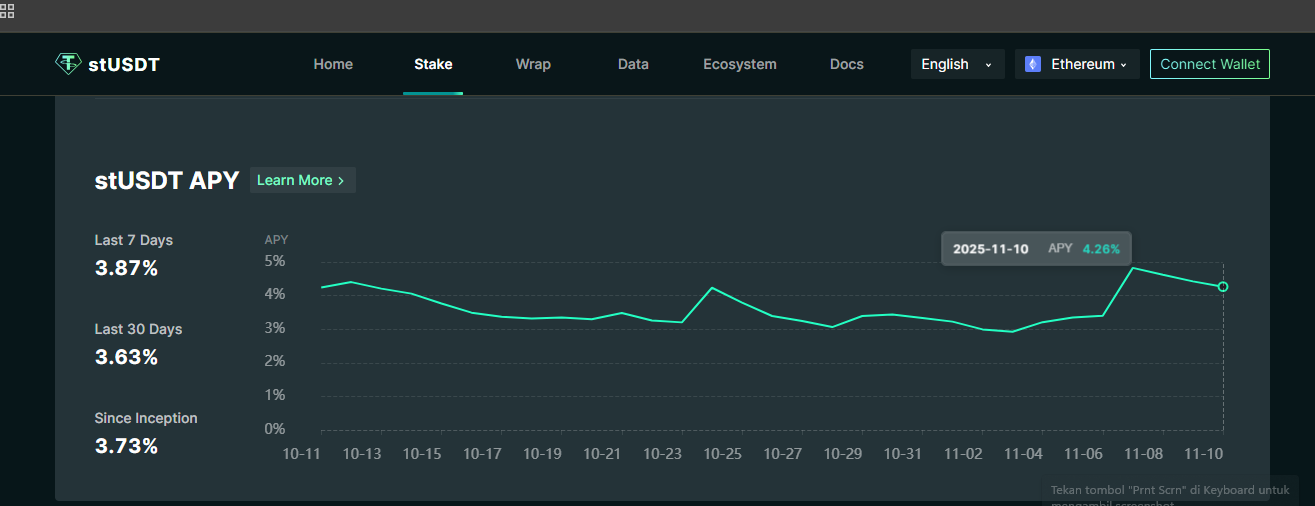Click the 3% y-axis label
The width and height of the screenshot is (1315, 506).
pyautogui.click(x=275, y=328)
